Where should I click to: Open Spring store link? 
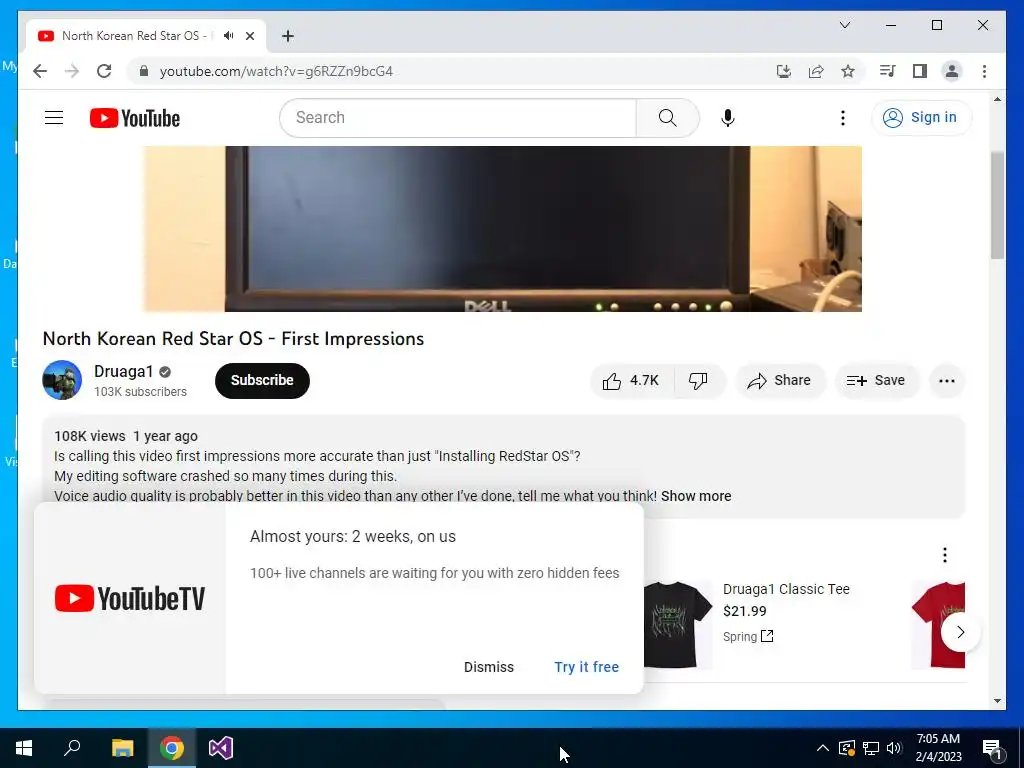click(x=748, y=636)
